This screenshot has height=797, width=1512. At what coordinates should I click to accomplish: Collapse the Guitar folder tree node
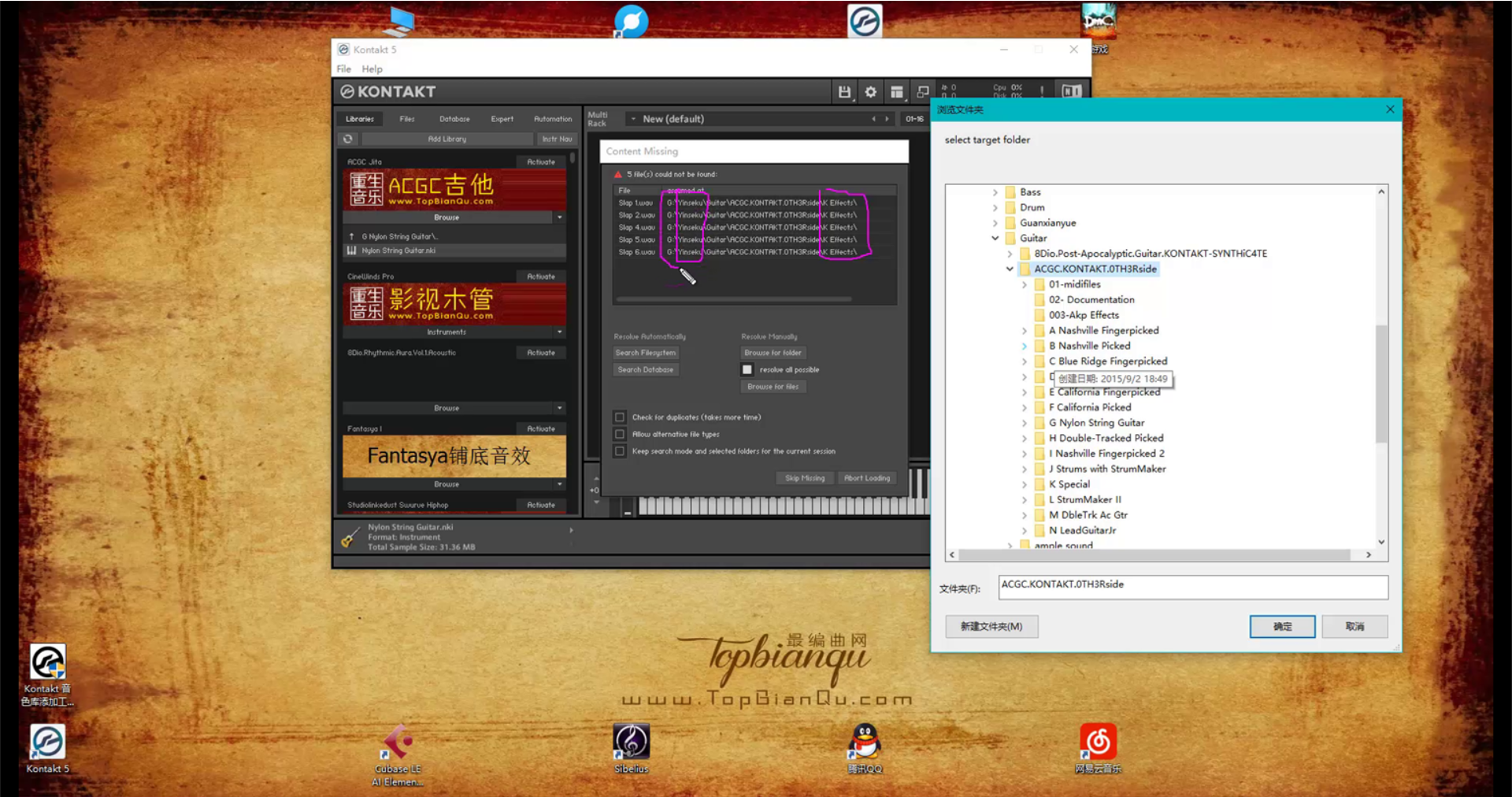point(995,238)
